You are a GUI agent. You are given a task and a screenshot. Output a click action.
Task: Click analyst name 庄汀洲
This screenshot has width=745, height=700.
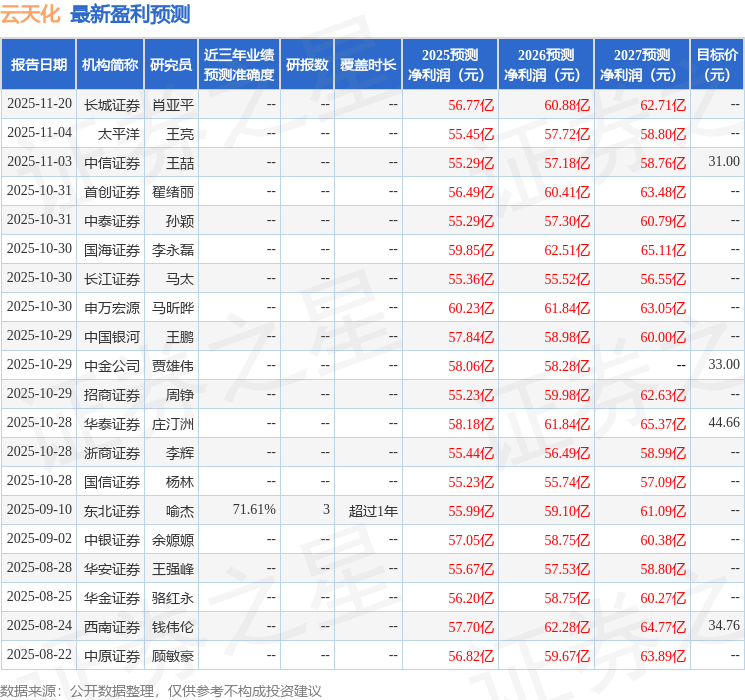point(173,423)
